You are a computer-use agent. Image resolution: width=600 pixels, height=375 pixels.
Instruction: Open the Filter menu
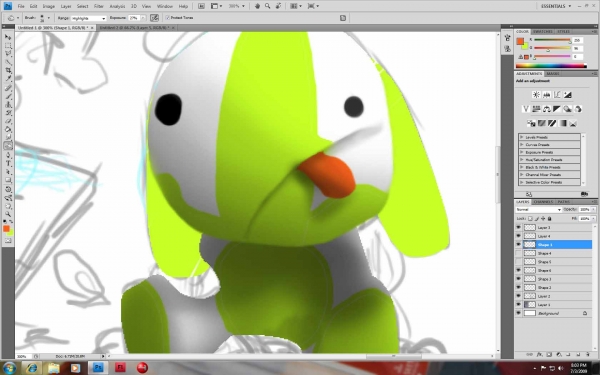[99, 6]
